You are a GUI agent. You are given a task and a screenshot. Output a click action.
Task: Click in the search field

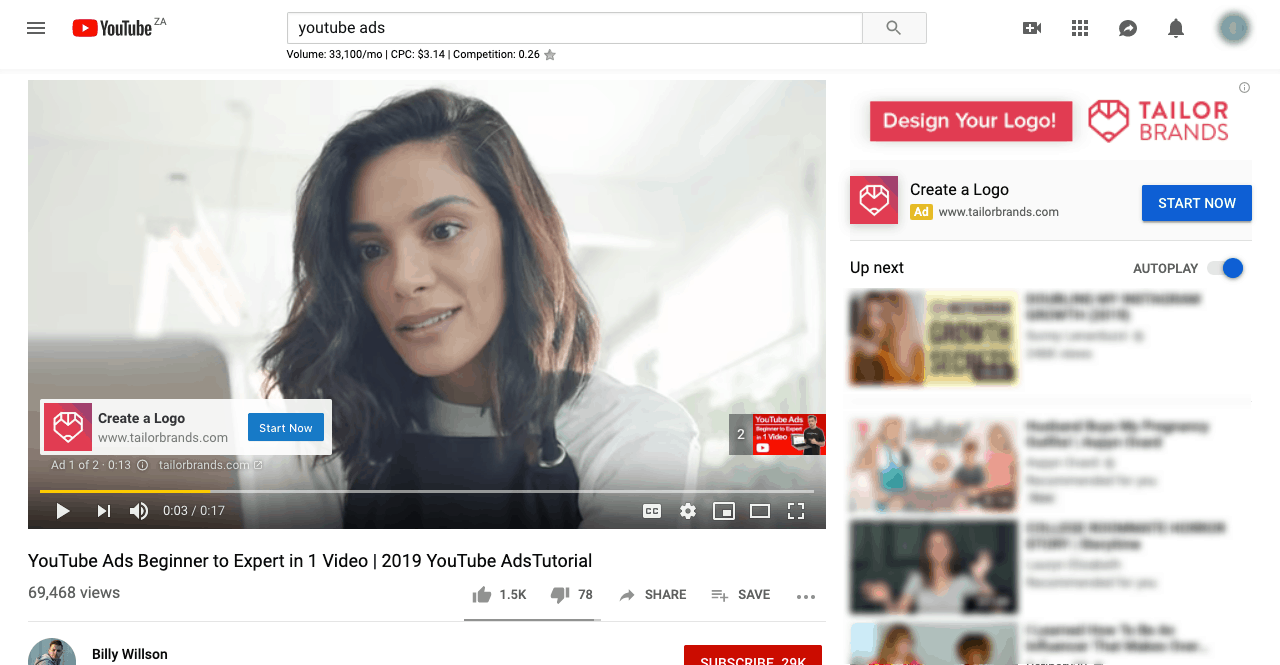[575, 28]
